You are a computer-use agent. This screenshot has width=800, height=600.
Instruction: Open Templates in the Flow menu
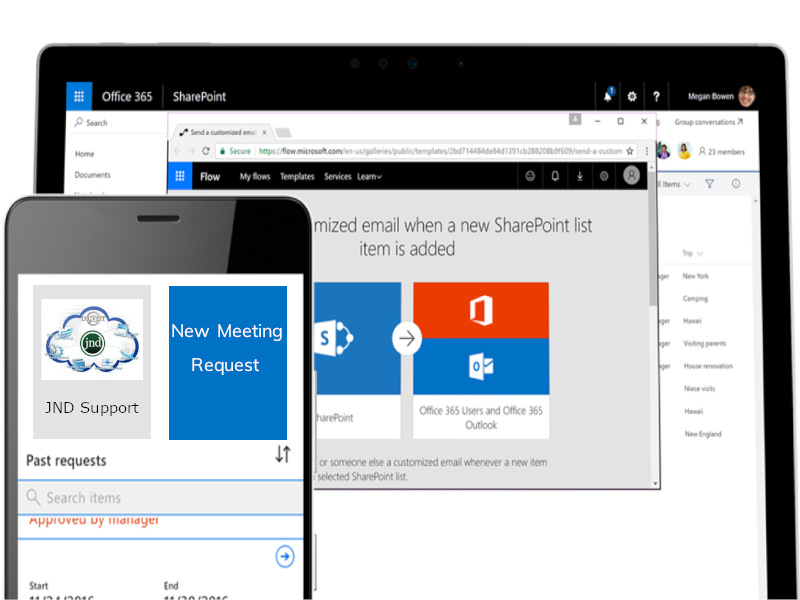pos(297,177)
